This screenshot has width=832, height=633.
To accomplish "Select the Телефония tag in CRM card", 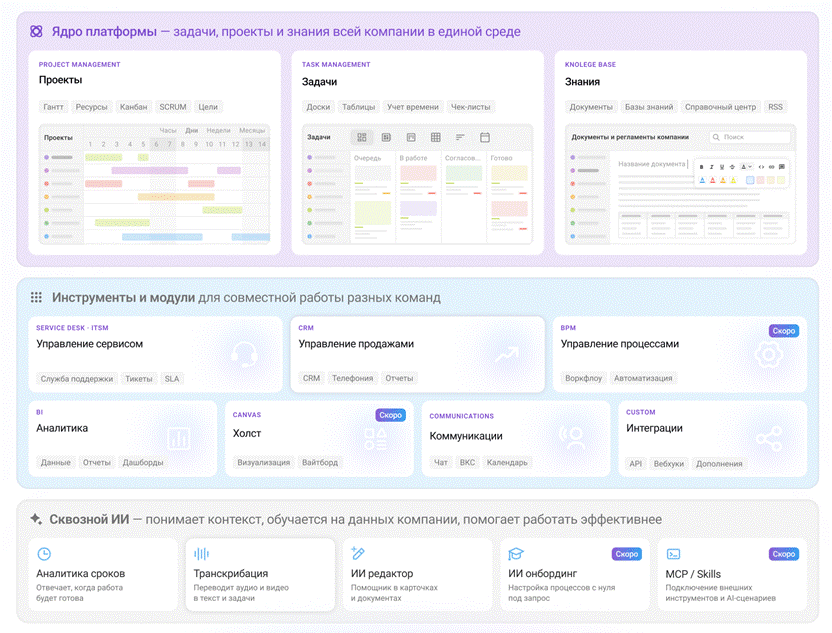I will pyautogui.click(x=352, y=378).
